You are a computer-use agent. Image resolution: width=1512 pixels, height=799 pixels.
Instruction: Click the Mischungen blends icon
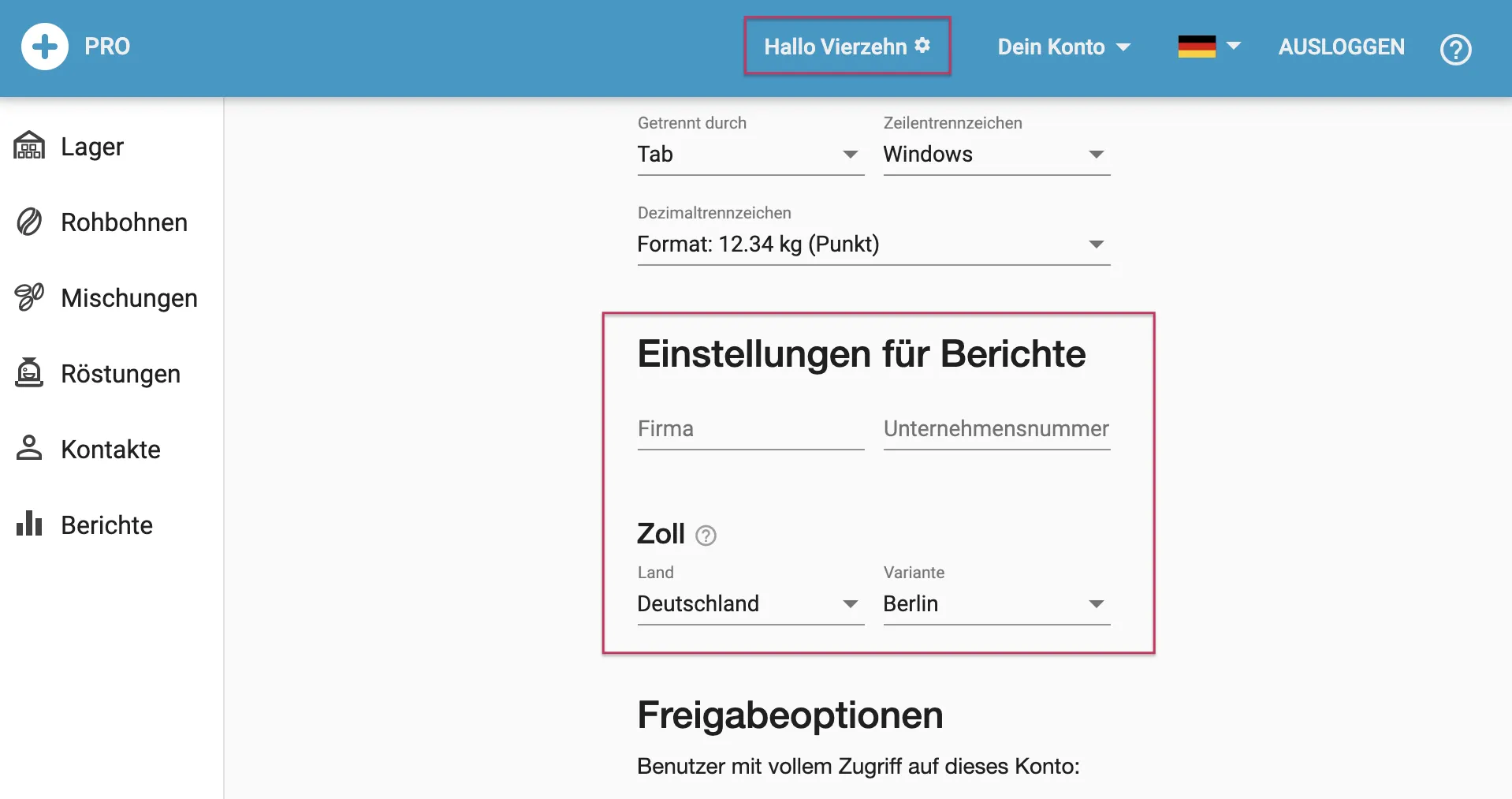[x=29, y=297]
